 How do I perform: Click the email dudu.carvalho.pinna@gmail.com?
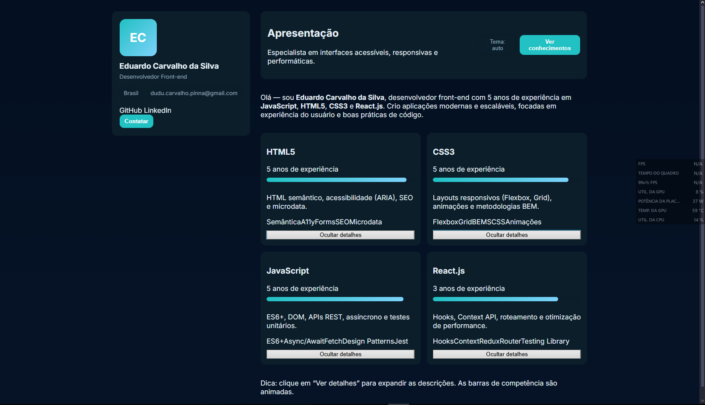pos(194,93)
